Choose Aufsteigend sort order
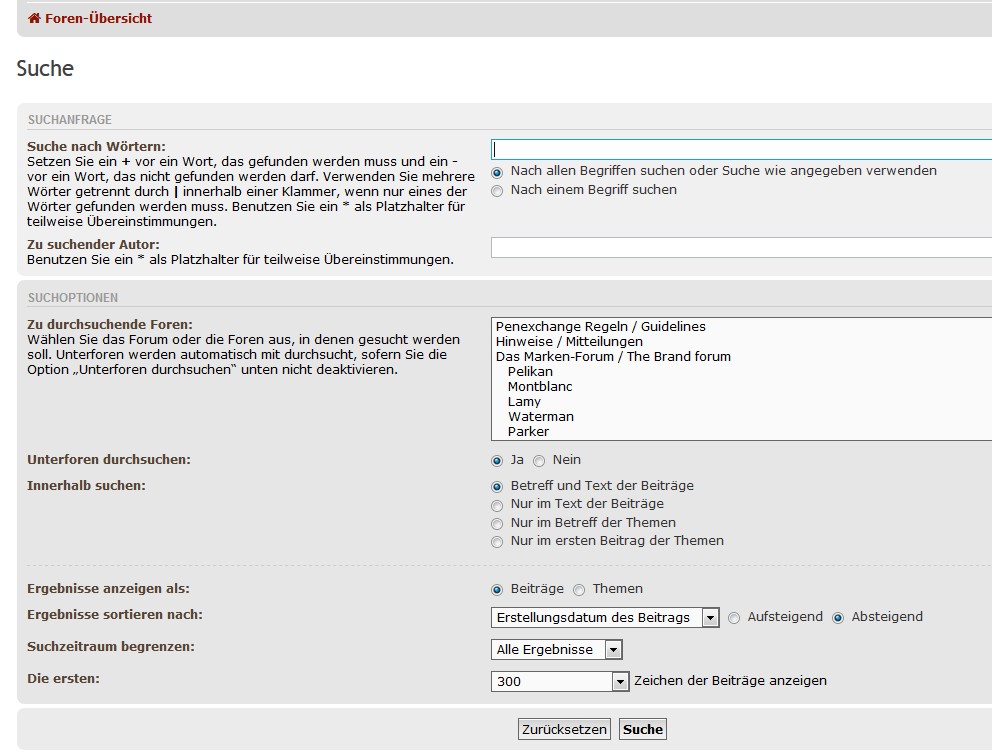 click(x=734, y=618)
